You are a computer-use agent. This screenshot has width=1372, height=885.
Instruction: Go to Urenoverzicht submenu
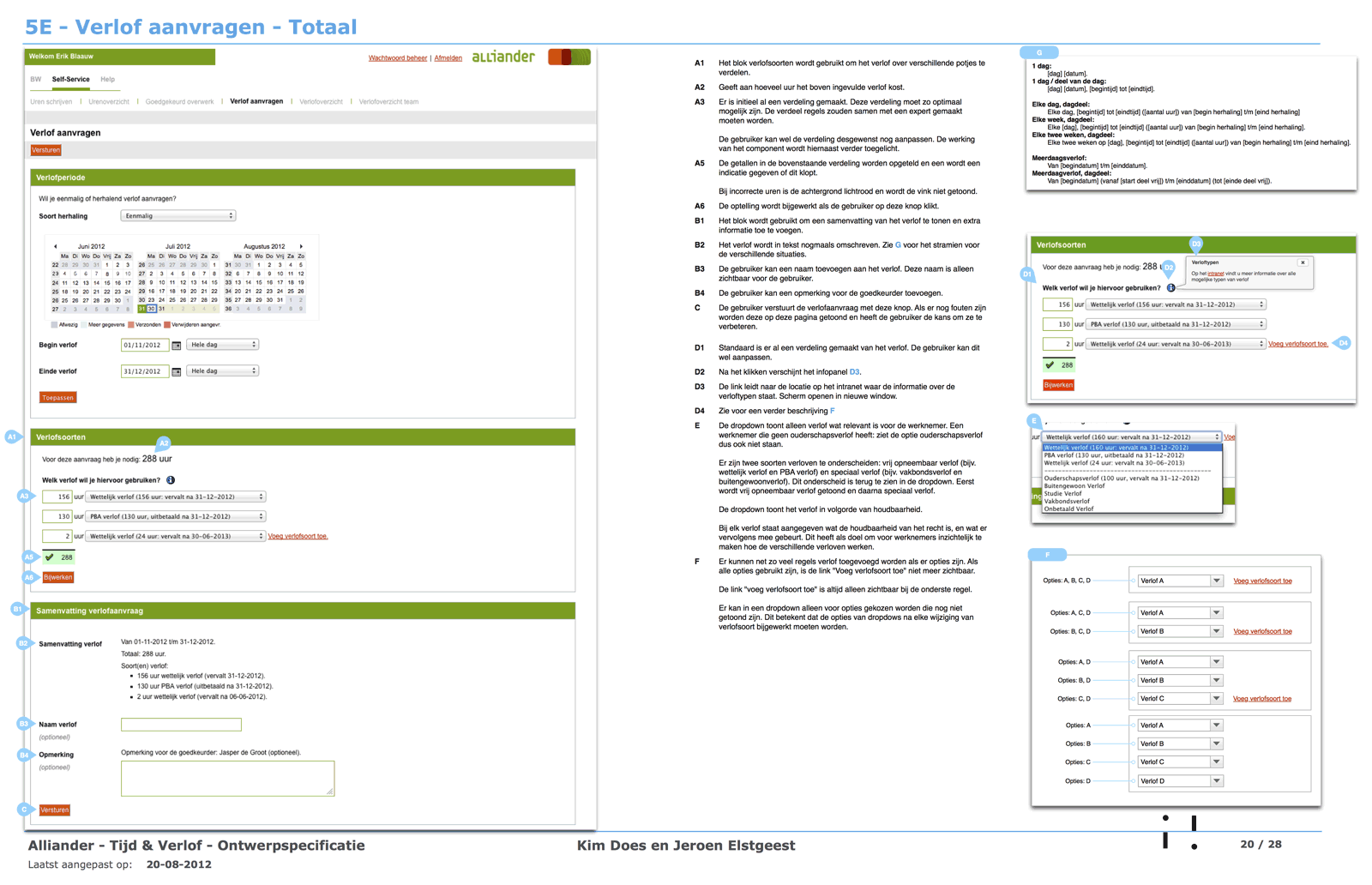click(x=109, y=102)
